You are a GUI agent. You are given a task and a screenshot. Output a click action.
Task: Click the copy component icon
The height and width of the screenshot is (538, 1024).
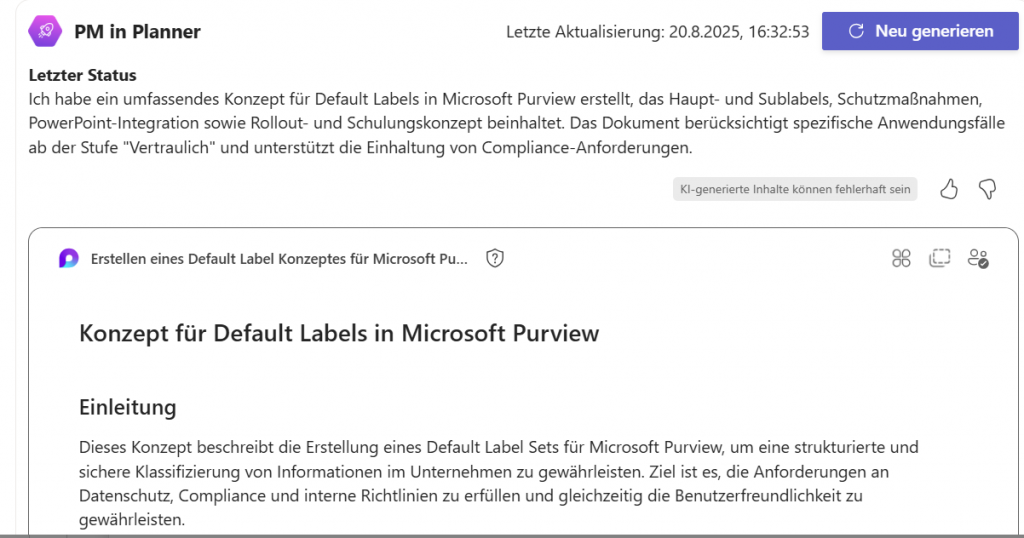[x=939, y=259]
